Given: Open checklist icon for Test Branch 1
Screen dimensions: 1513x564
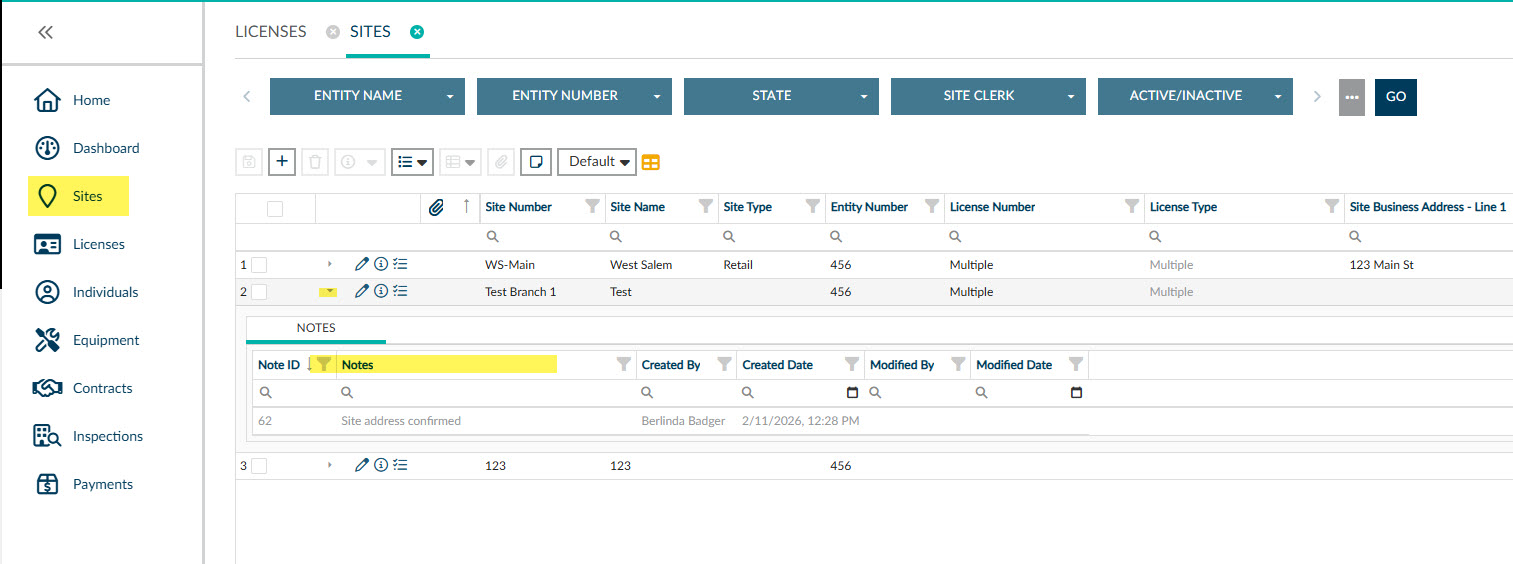Looking at the screenshot, I should pos(400,291).
